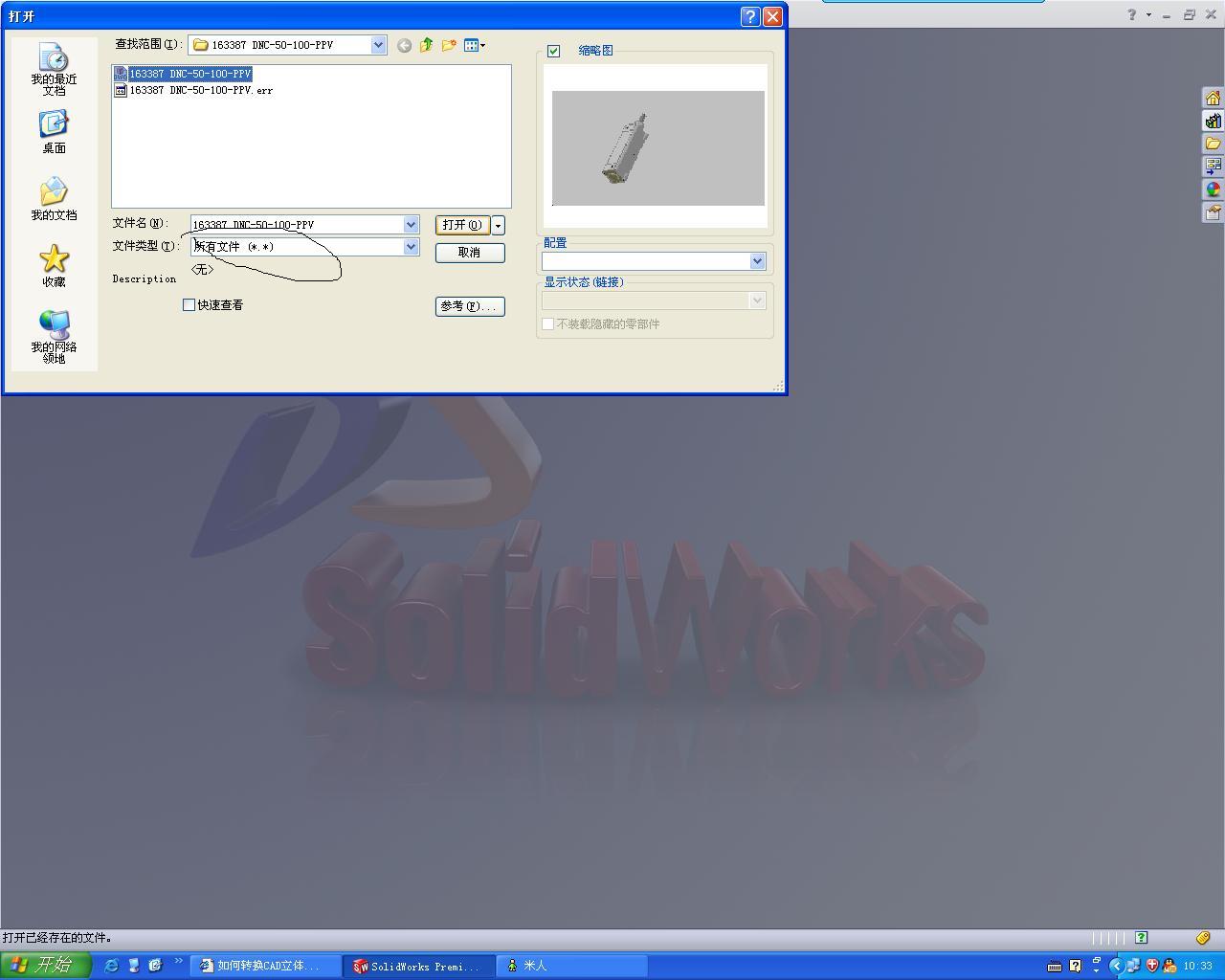Open the view menu icon in dialog toolbar
The width and height of the screenshot is (1225, 980).
click(x=474, y=45)
